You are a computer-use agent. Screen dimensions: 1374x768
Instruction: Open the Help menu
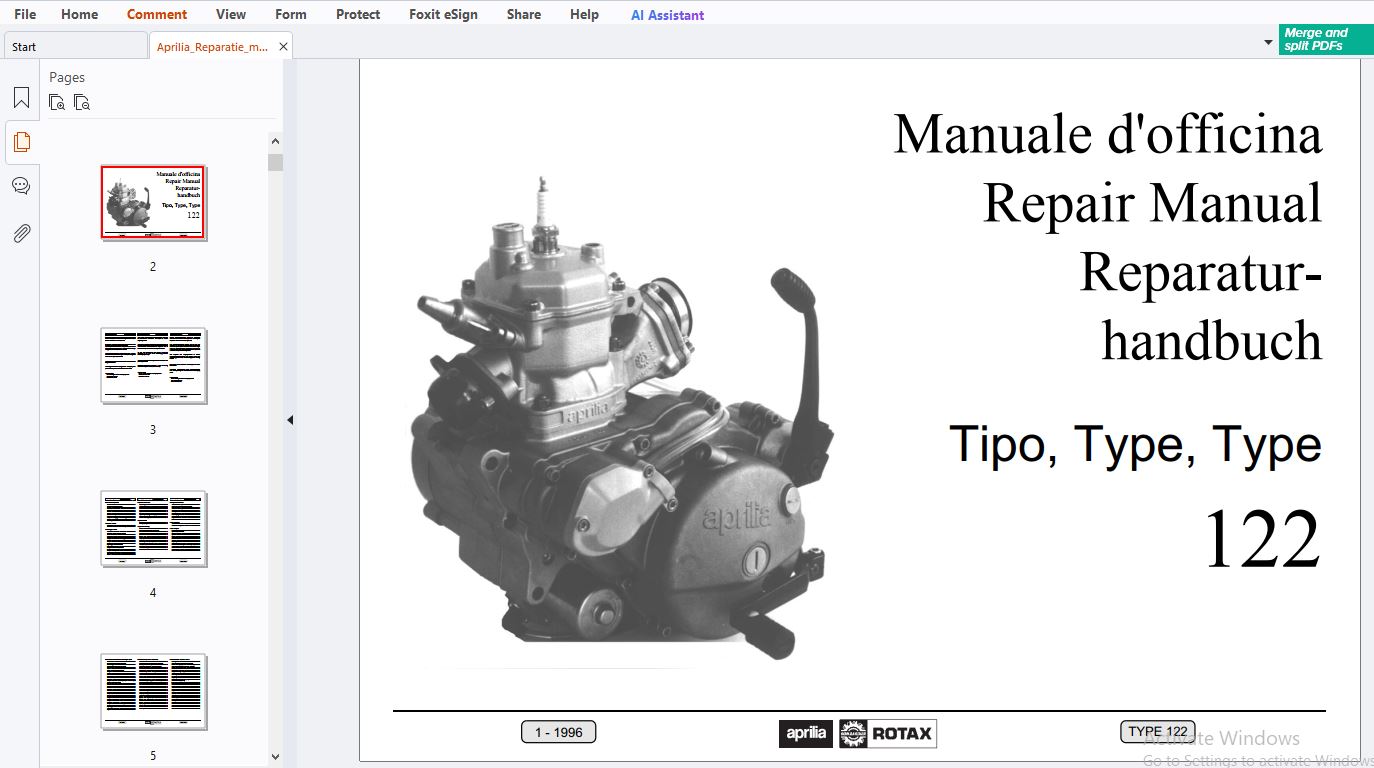pos(584,14)
